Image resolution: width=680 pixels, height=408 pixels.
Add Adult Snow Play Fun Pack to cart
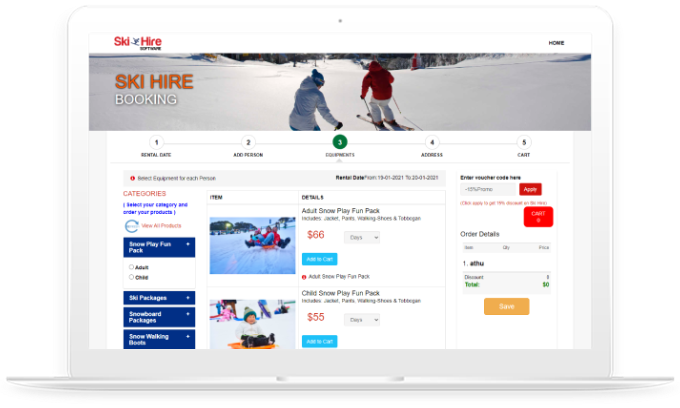[x=319, y=259]
